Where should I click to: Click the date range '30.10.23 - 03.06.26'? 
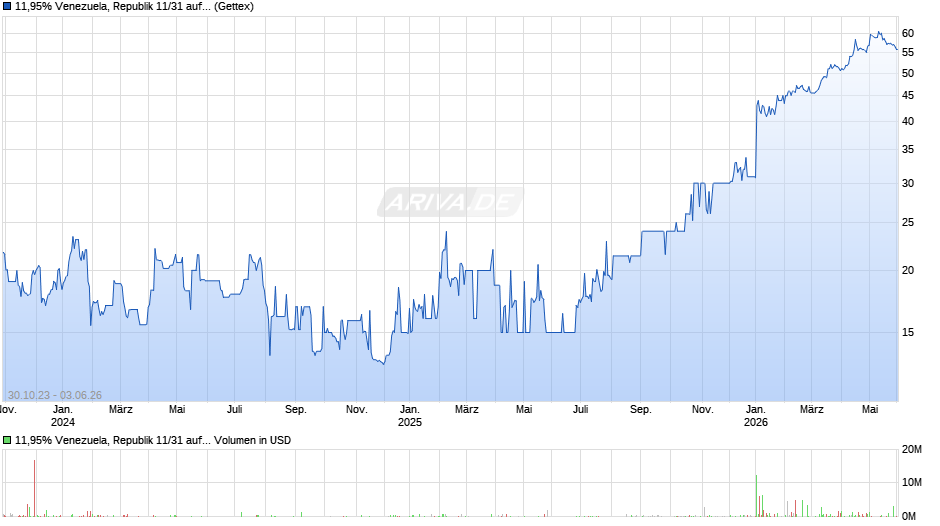click(x=55, y=395)
